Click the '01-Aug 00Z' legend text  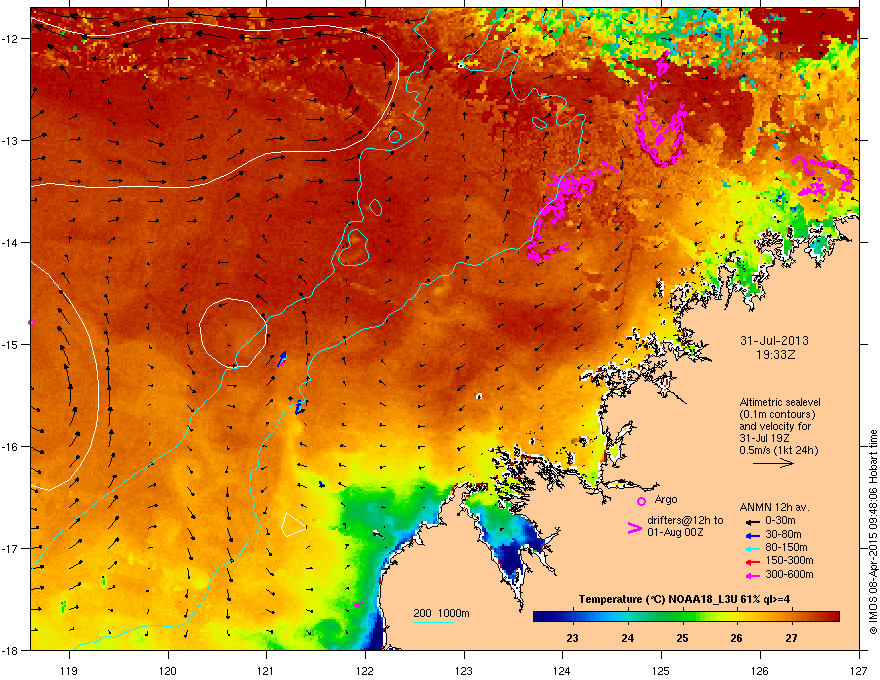pyautogui.click(x=675, y=532)
